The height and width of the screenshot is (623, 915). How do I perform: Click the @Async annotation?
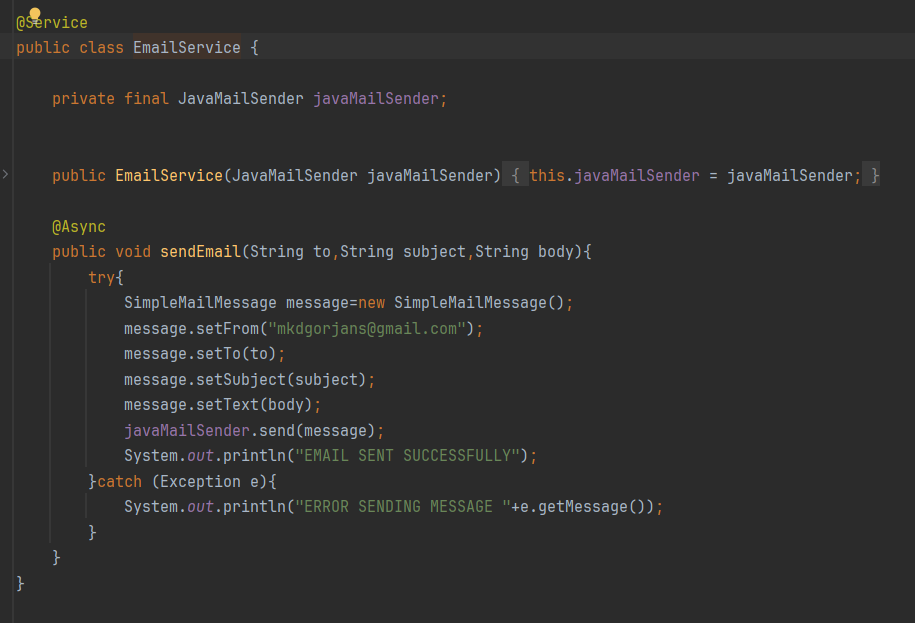pos(79,227)
